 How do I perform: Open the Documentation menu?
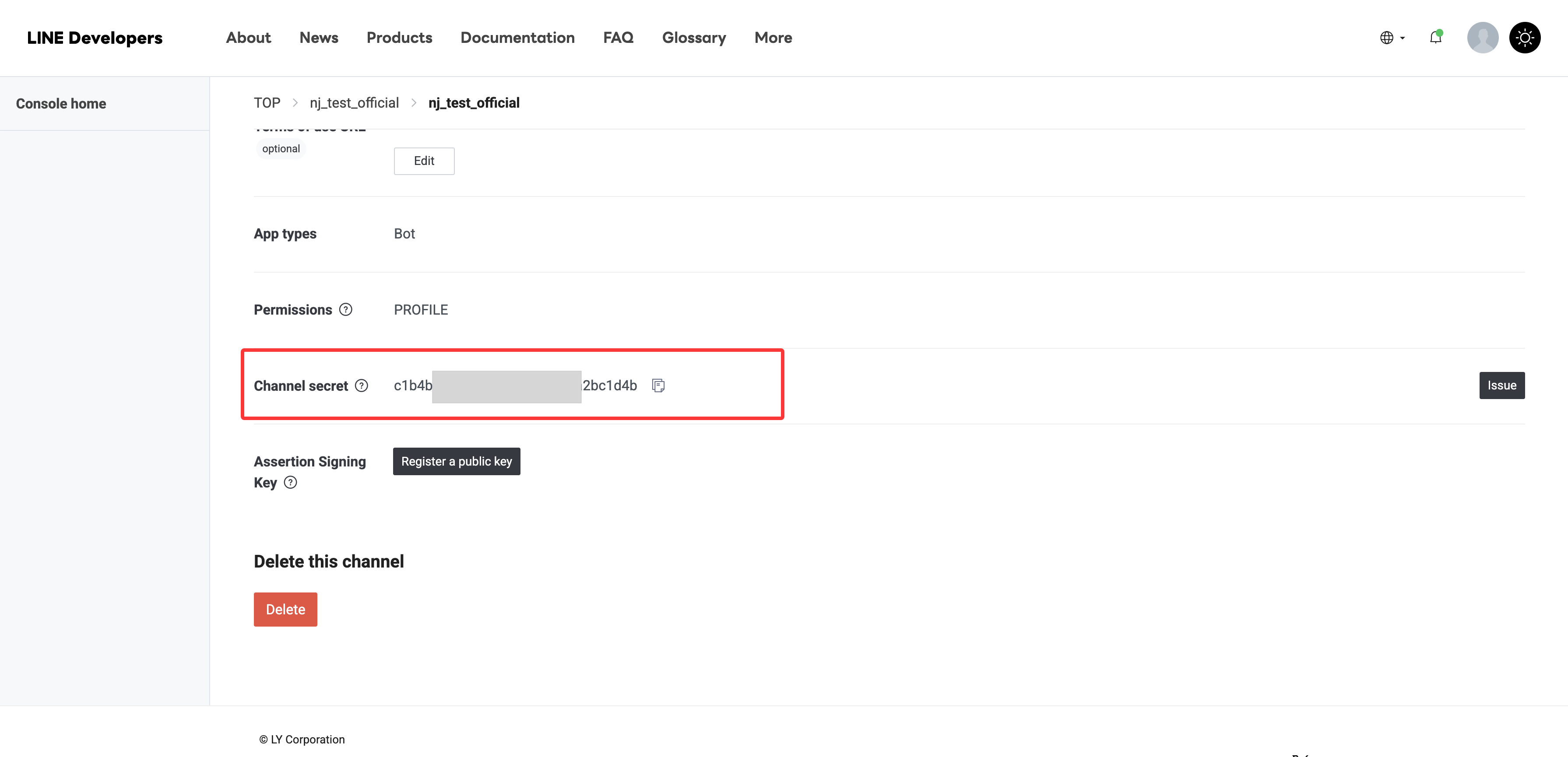(517, 38)
